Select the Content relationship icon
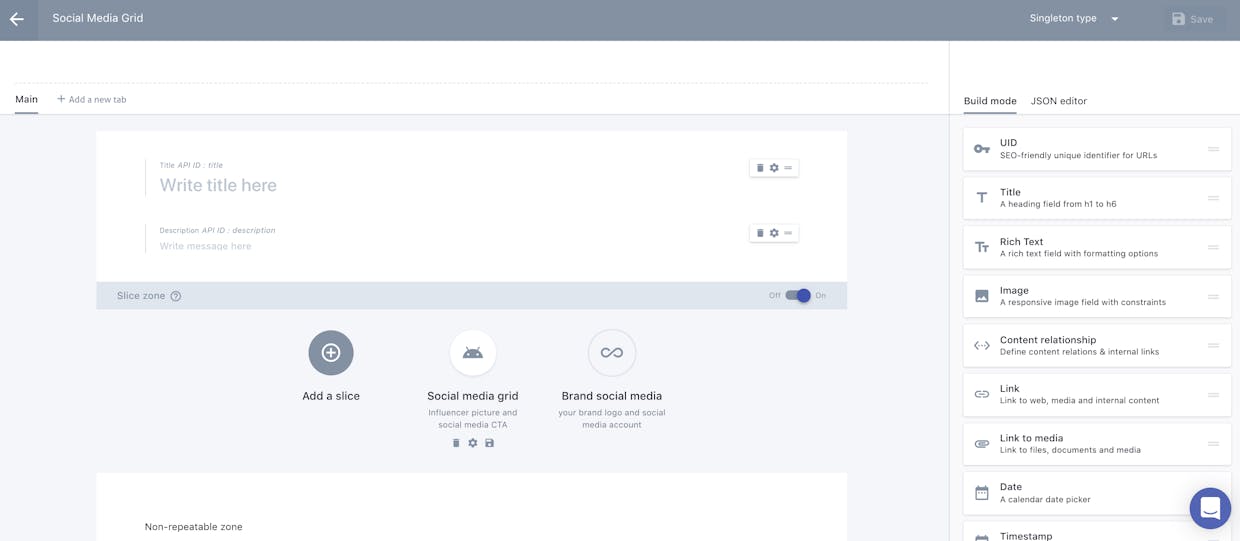This screenshot has width=1240, height=541. pyautogui.click(x=982, y=346)
